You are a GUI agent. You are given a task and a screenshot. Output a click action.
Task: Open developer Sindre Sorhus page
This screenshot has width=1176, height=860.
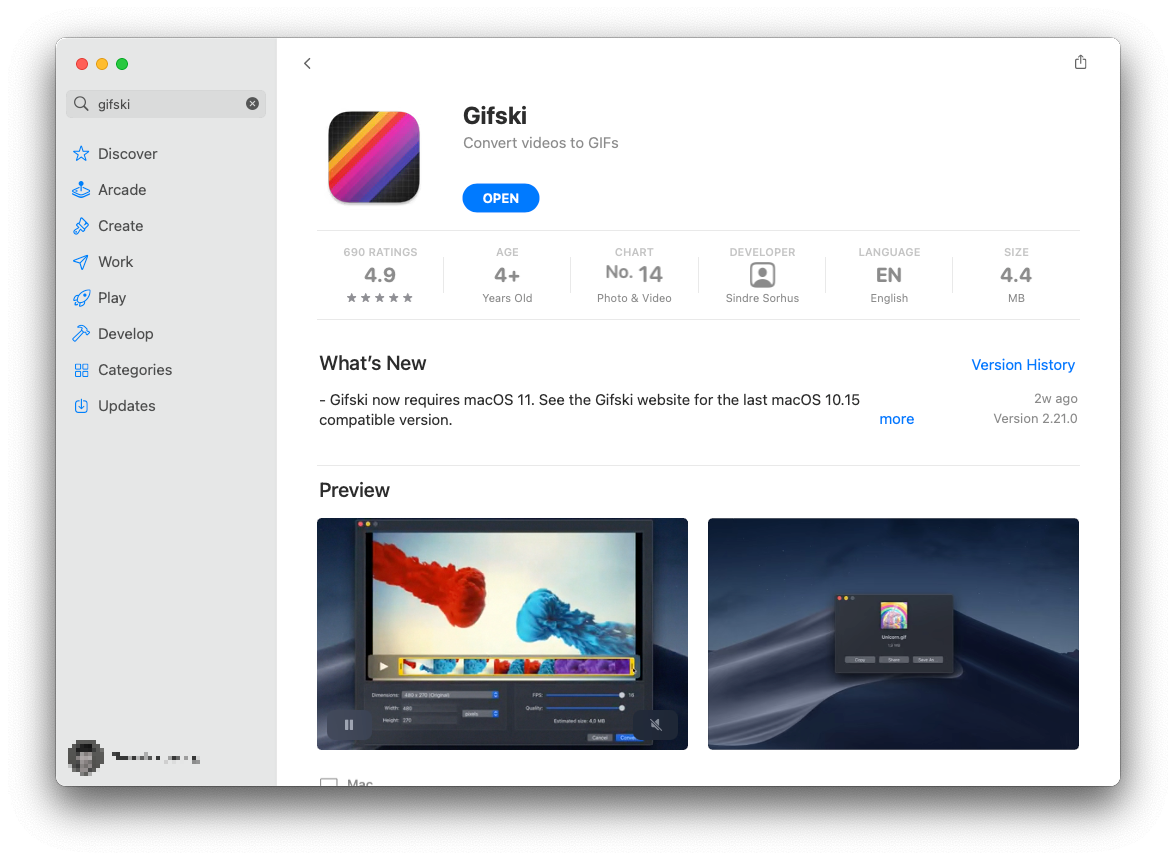click(762, 298)
